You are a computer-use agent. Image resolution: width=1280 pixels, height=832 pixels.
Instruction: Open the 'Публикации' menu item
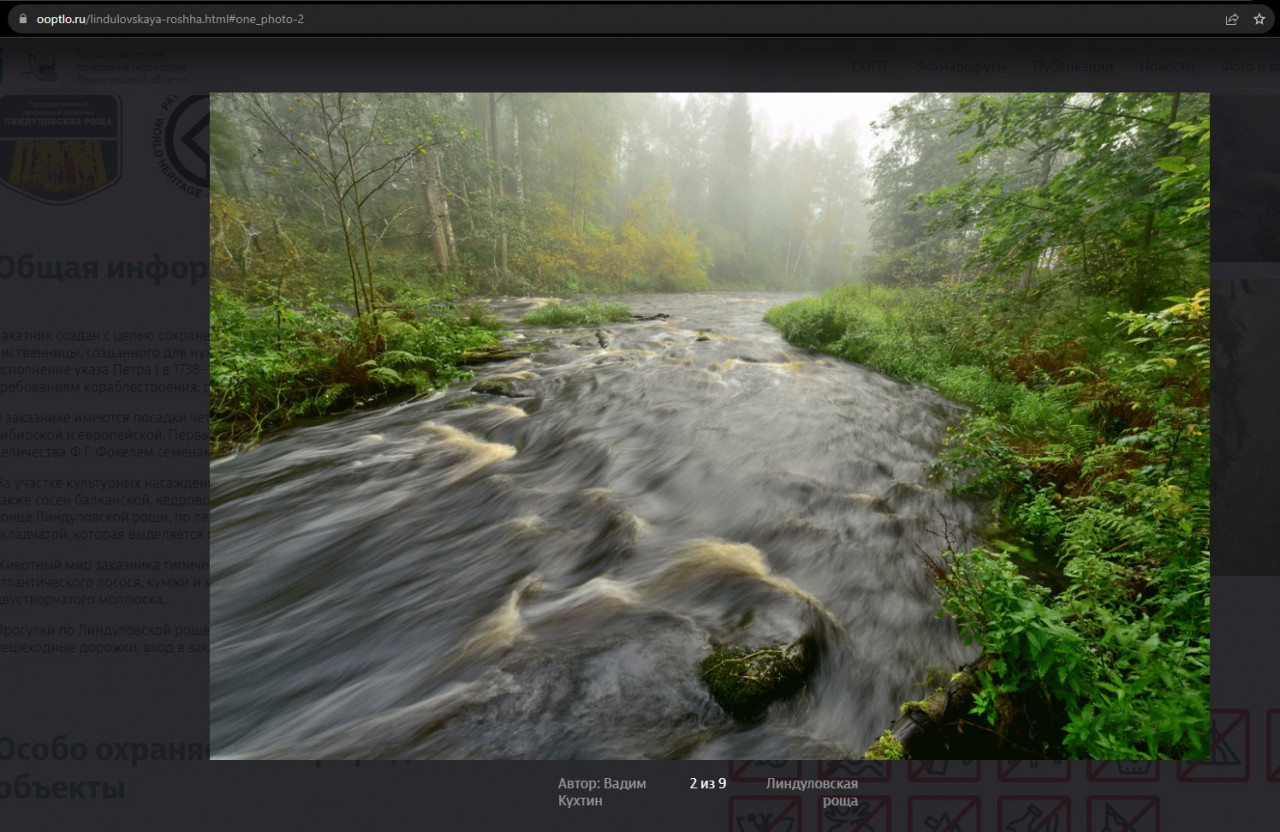click(x=1073, y=66)
